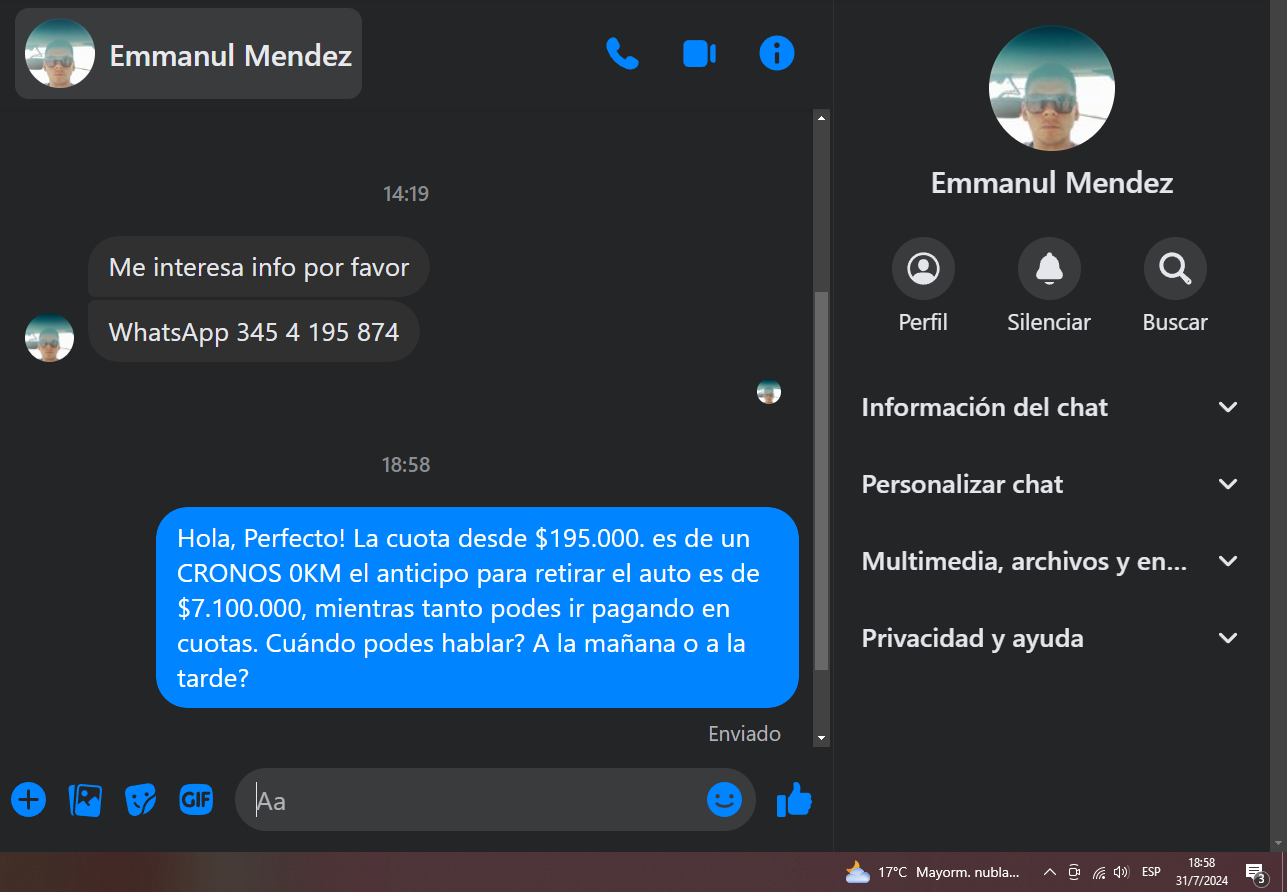Expand Privacidad y ayuda section

click(1051, 638)
